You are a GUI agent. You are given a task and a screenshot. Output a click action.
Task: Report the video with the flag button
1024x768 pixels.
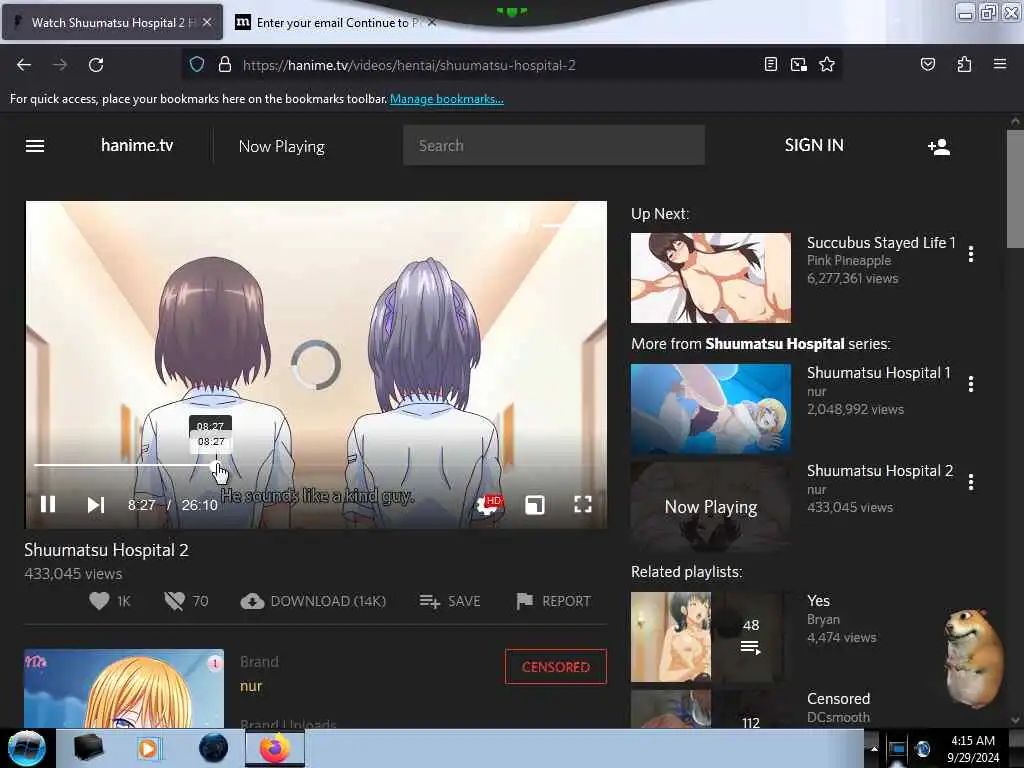click(553, 601)
